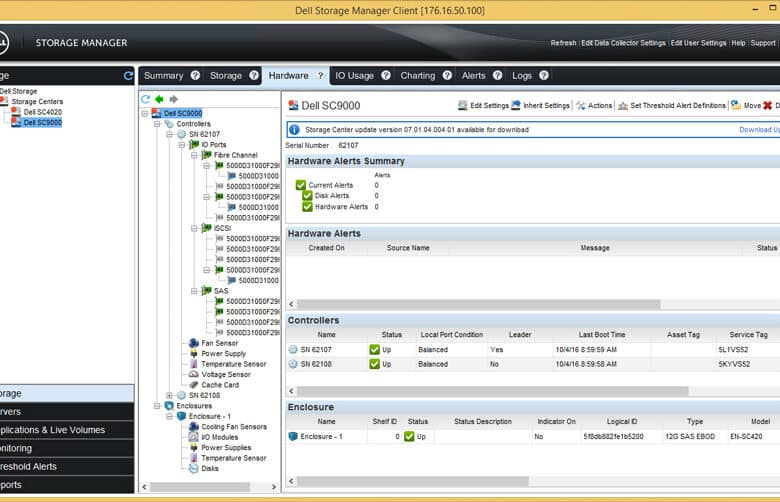Open help icon next to Storage tab
This screenshot has width=780, height=502.
click(254, 76)
